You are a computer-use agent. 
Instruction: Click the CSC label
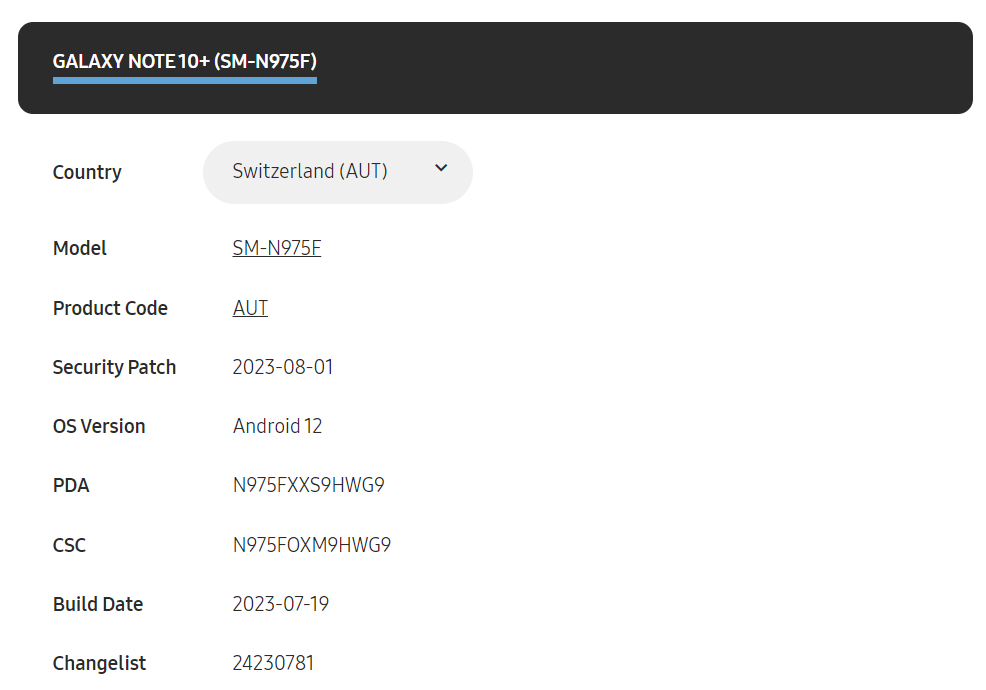(70, 545)
